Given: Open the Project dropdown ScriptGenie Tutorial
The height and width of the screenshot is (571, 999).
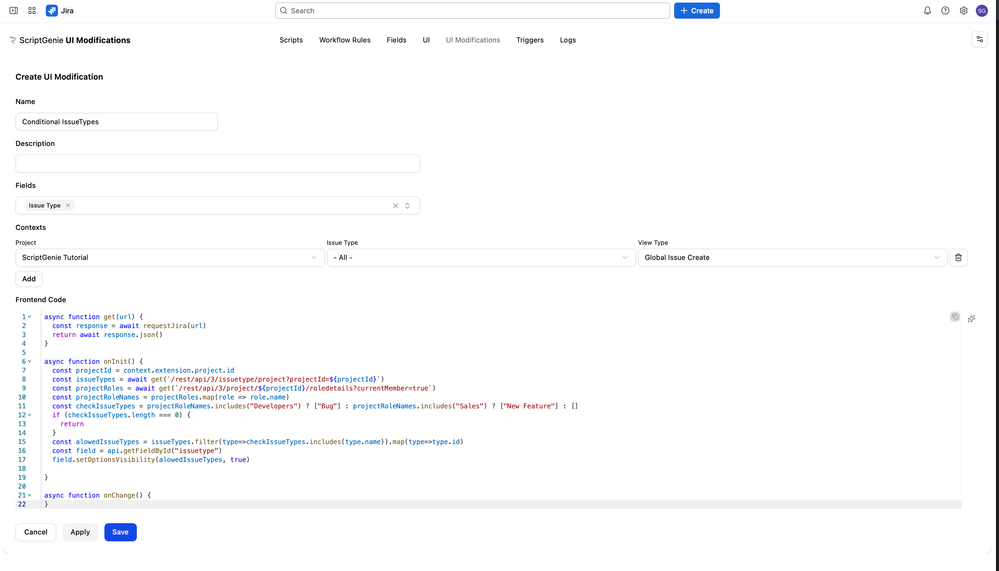Looking at the screenshot, I should pyautogui.click(x=169, y=257).
